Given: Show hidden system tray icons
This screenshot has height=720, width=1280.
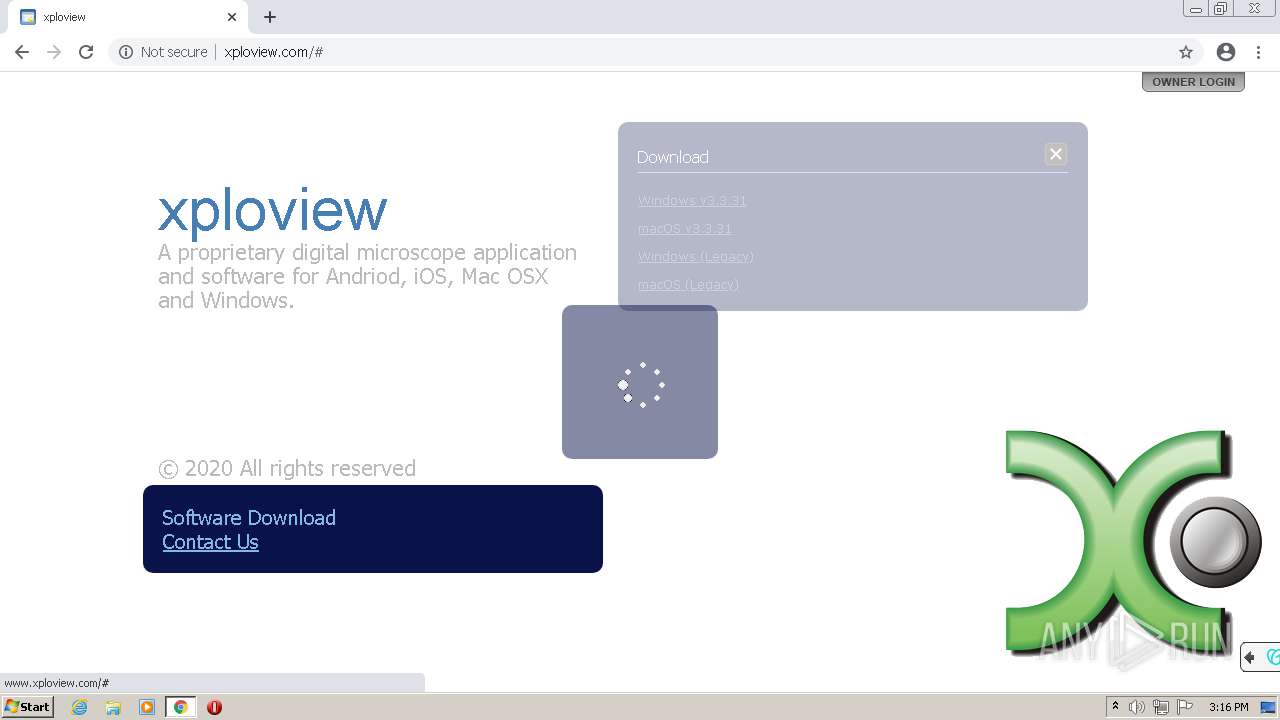Looking at the screenshot, I should click(1115, 707).
